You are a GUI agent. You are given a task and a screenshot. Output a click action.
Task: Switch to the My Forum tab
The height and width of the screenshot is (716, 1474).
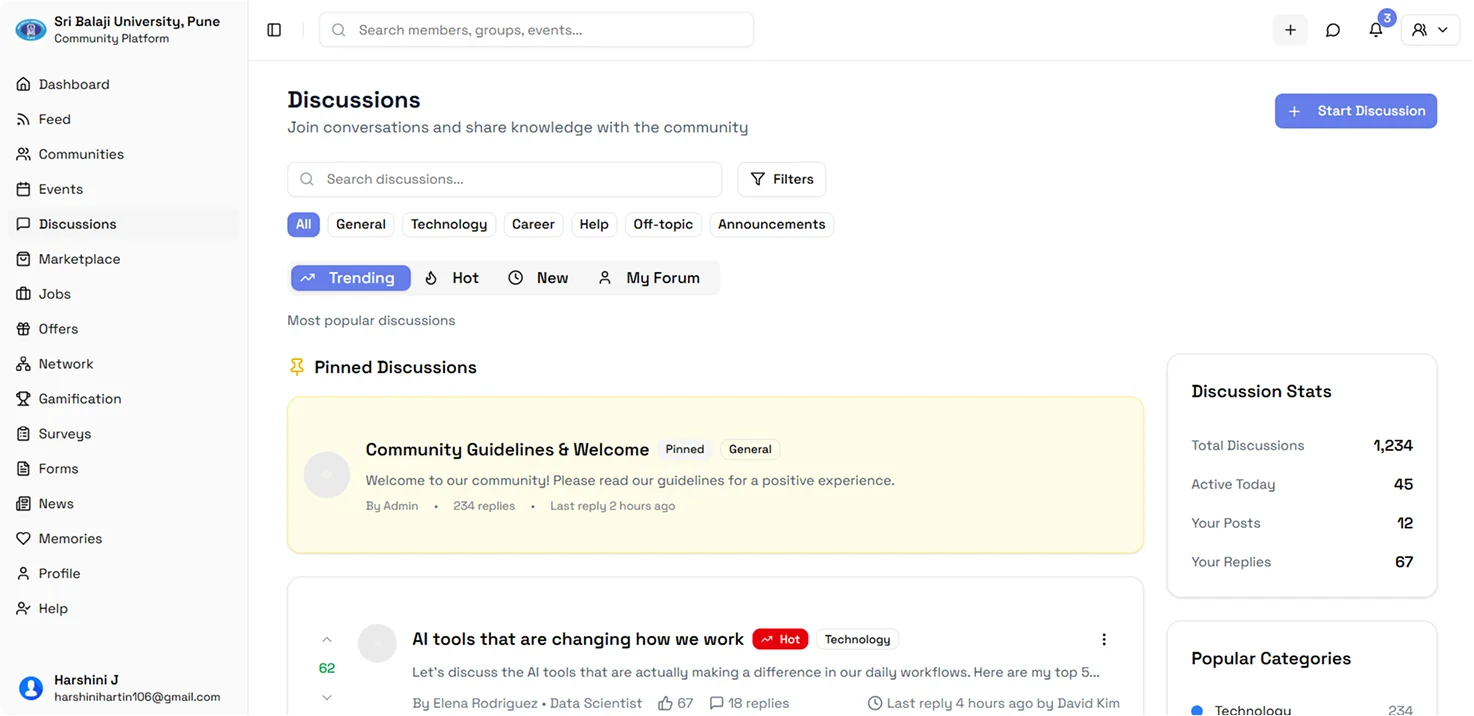[649, 278]
